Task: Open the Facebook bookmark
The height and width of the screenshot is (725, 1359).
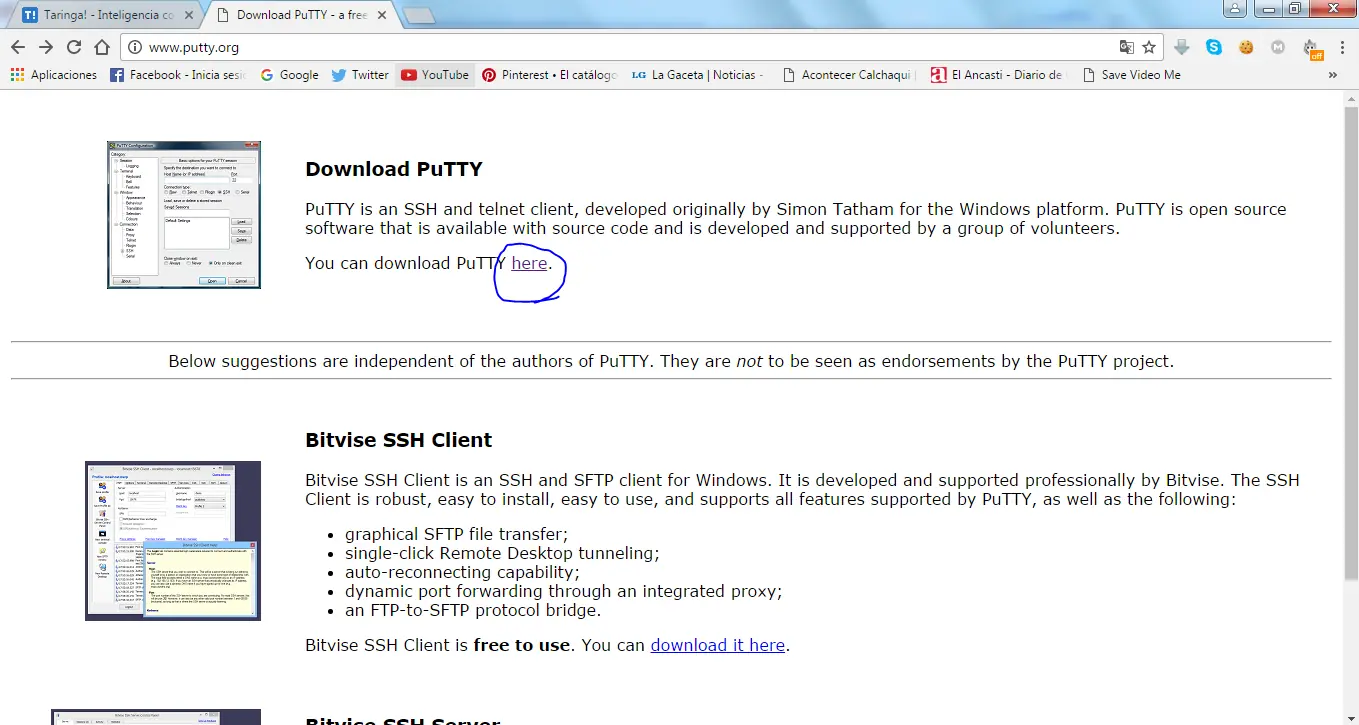Action: click(x=177, y=75)
